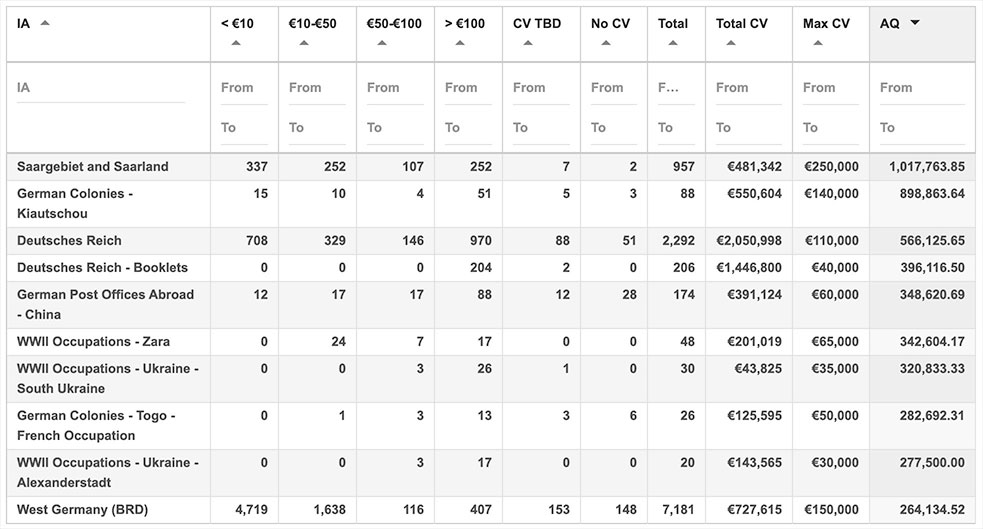
Task: Click the sort arrow under Total CV
Action: 731,43
